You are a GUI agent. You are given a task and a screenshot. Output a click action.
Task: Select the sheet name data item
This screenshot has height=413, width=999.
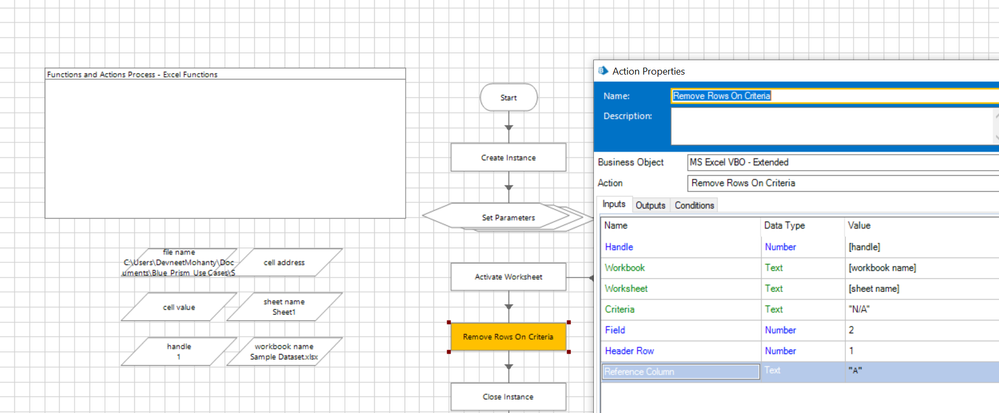(284, 307)
